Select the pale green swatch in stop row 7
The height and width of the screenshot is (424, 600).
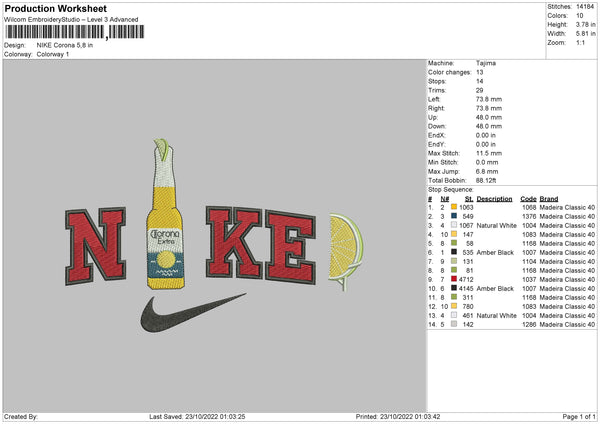[x=454, y=261]
